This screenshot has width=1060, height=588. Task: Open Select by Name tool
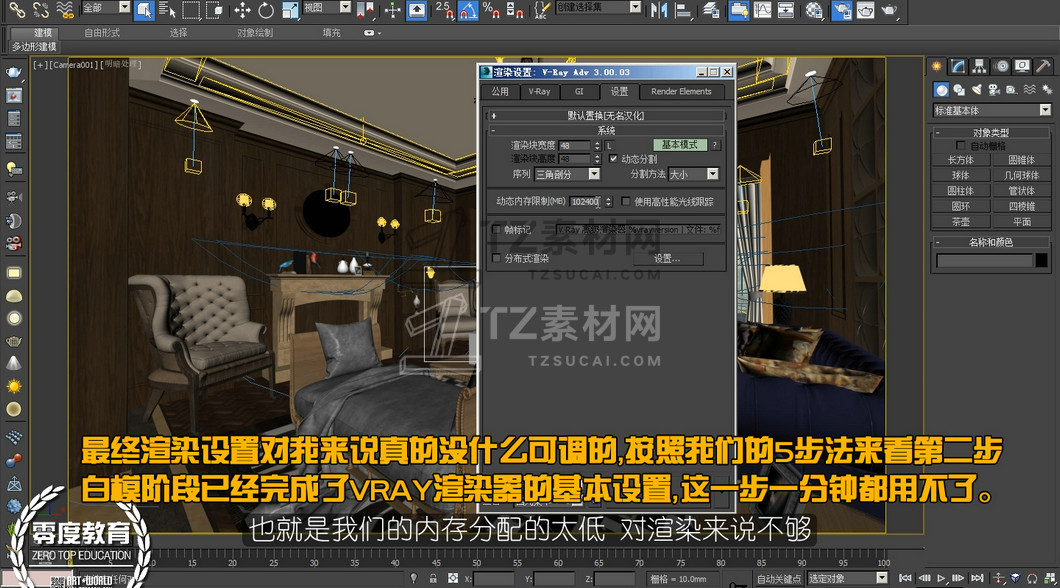tap(166, 9)
